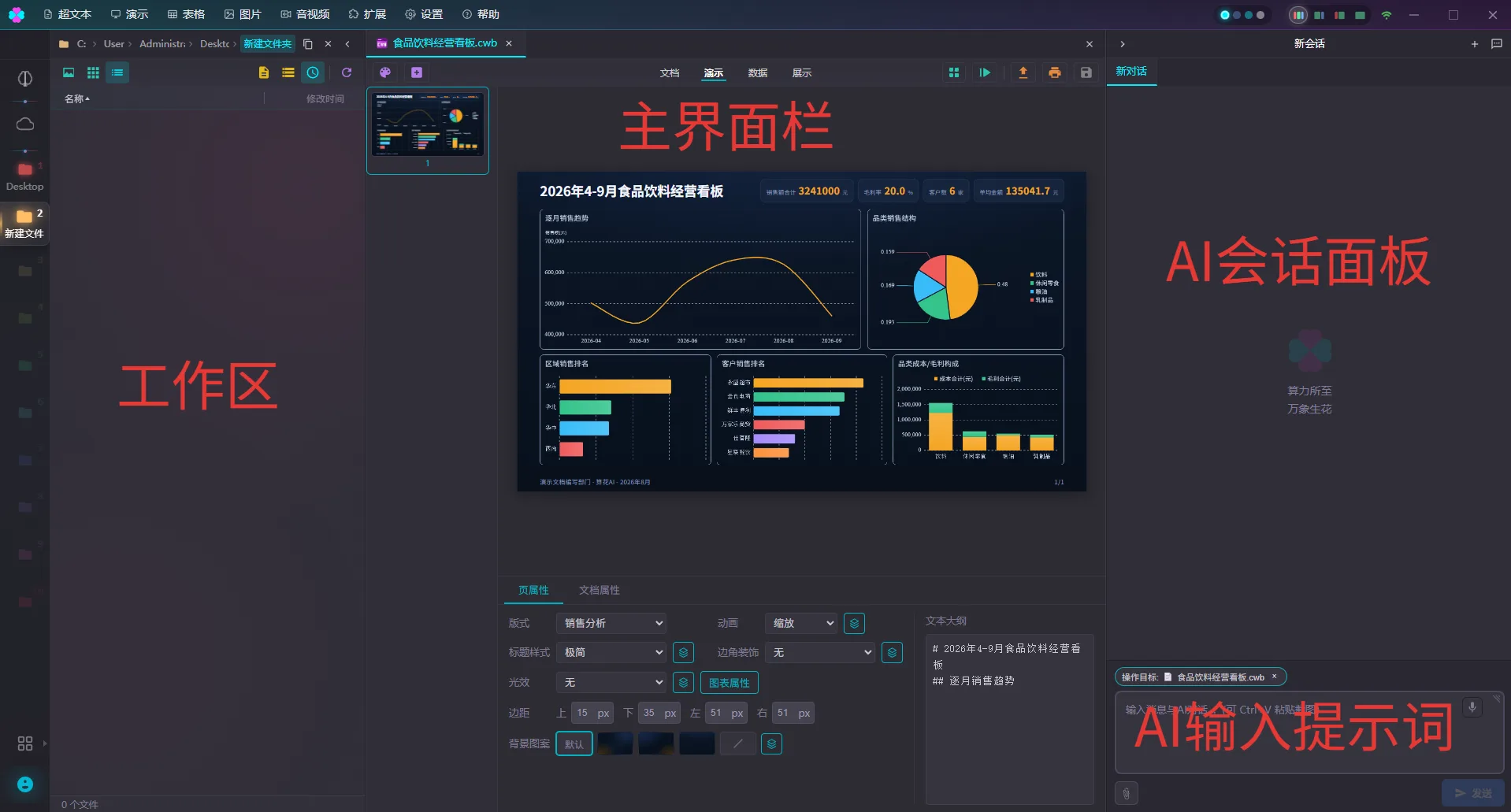Viewport: 1511px width, 812px height.
Task: Print using the orange printer icon
Action: coord(1055,72)
